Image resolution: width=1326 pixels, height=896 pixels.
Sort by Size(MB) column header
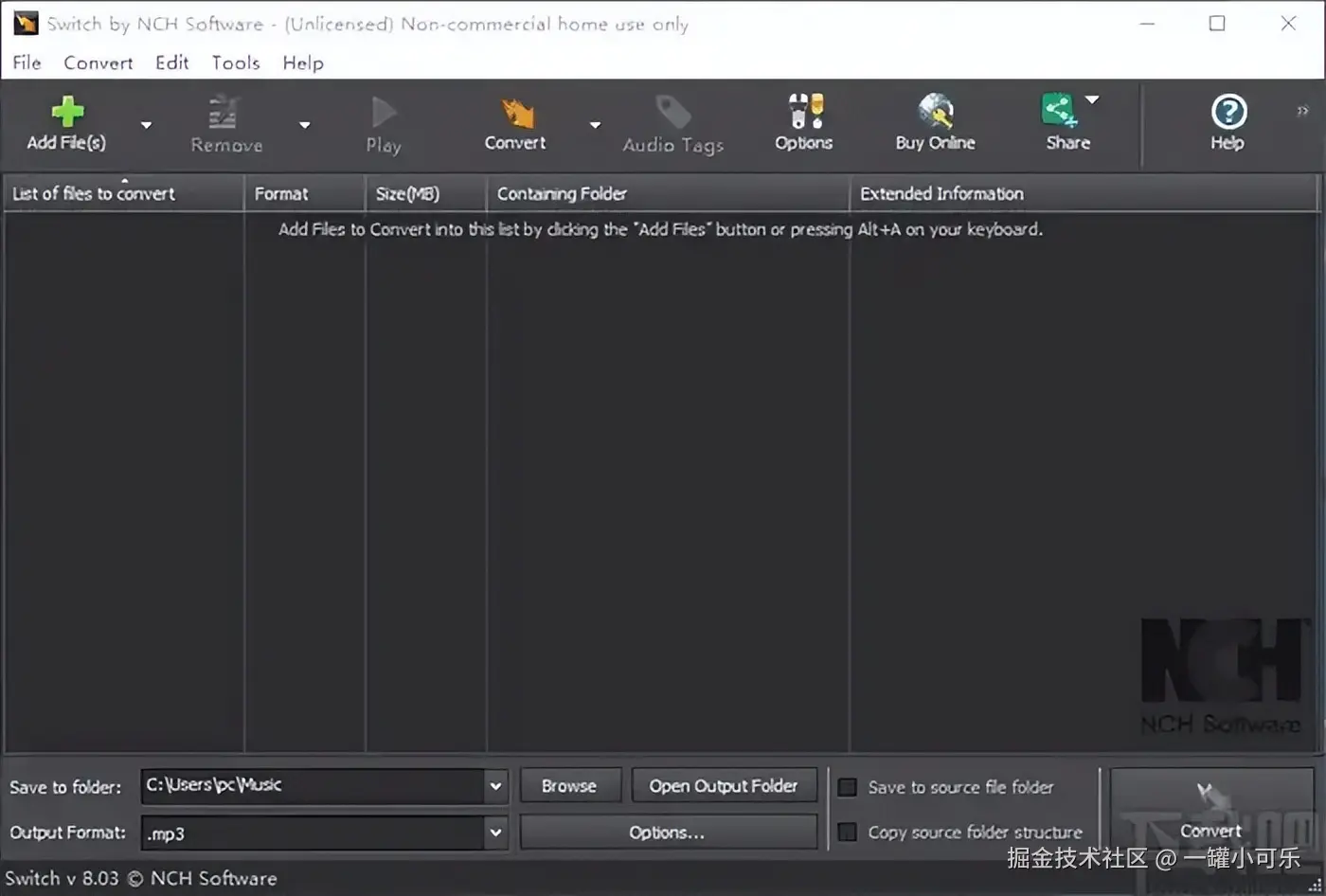click(426, 193)
